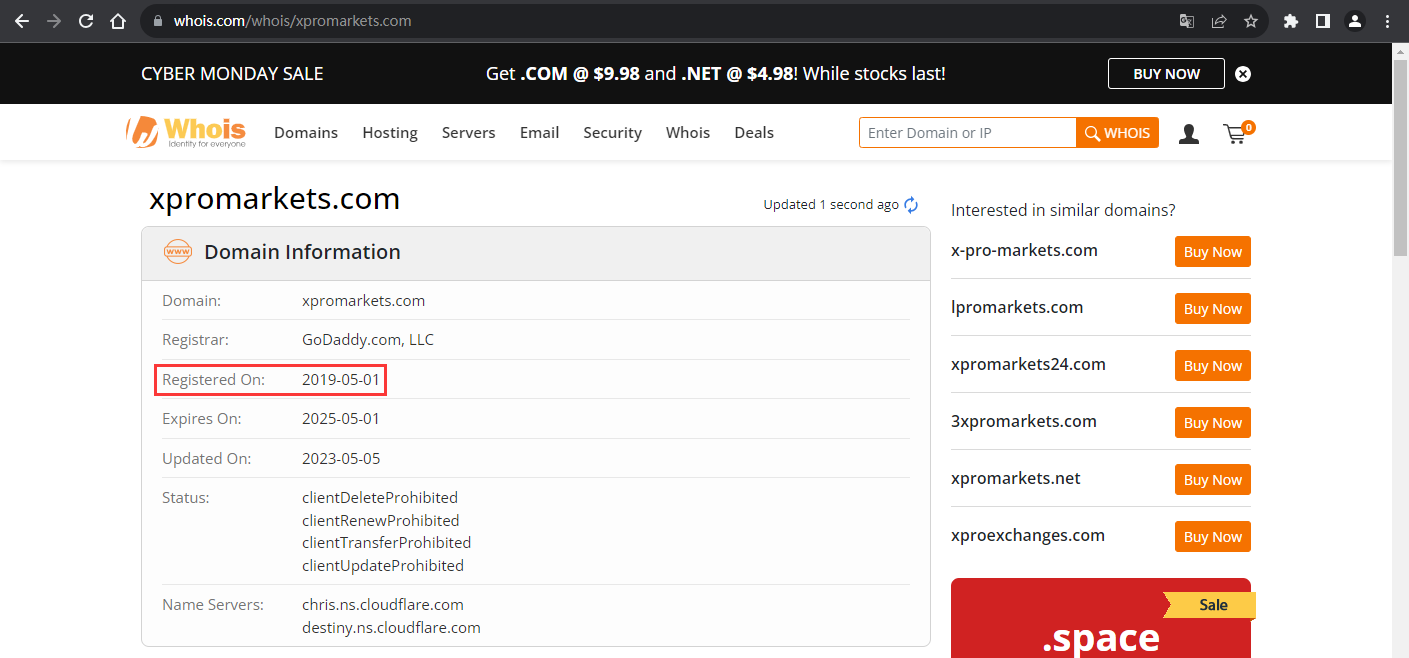The image size is (1409, 658).
Task: Open the browser home page icon
Action: (118, 21)
